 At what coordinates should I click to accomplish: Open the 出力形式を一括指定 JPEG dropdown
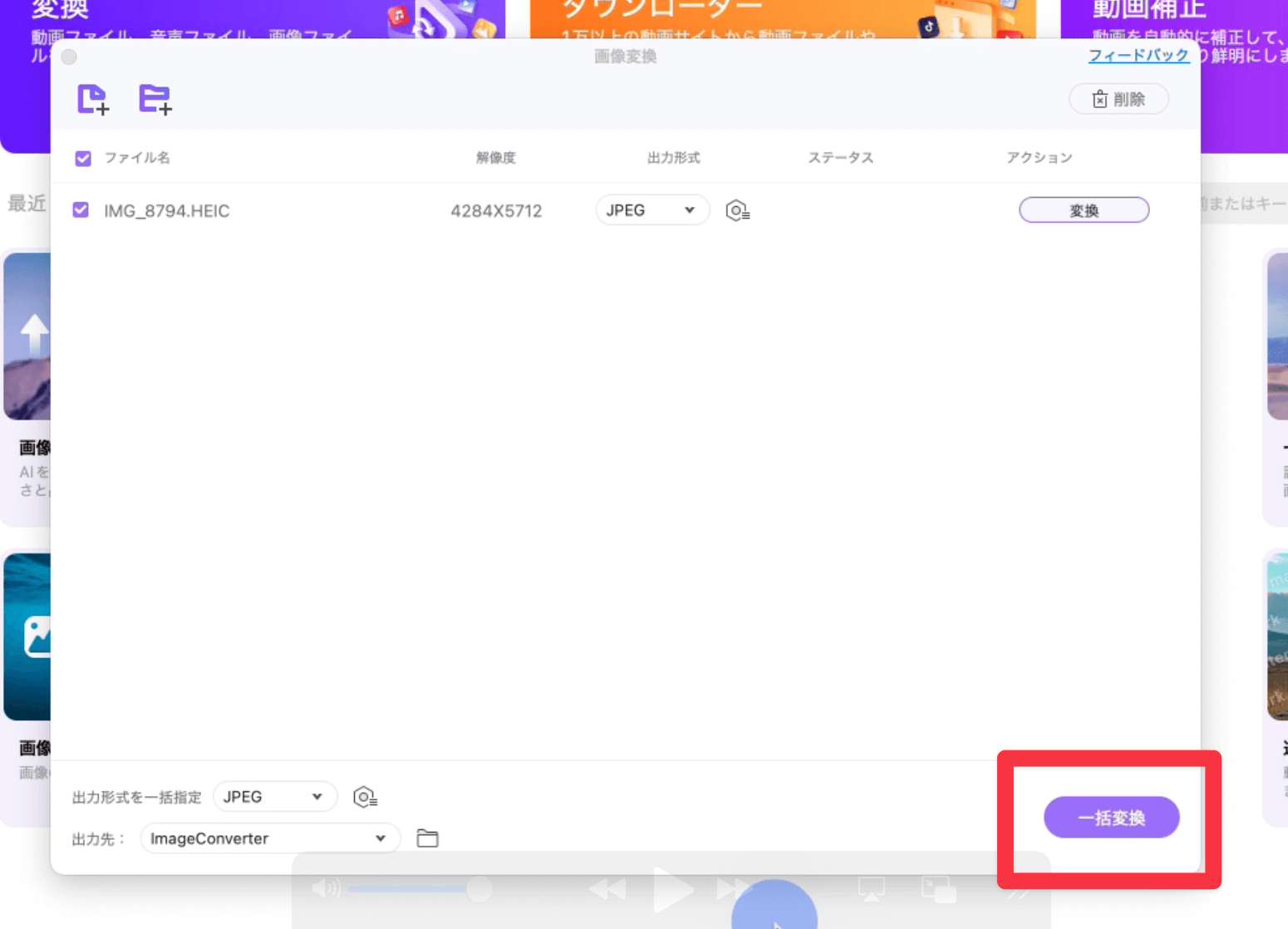click(x=274, y=797)
